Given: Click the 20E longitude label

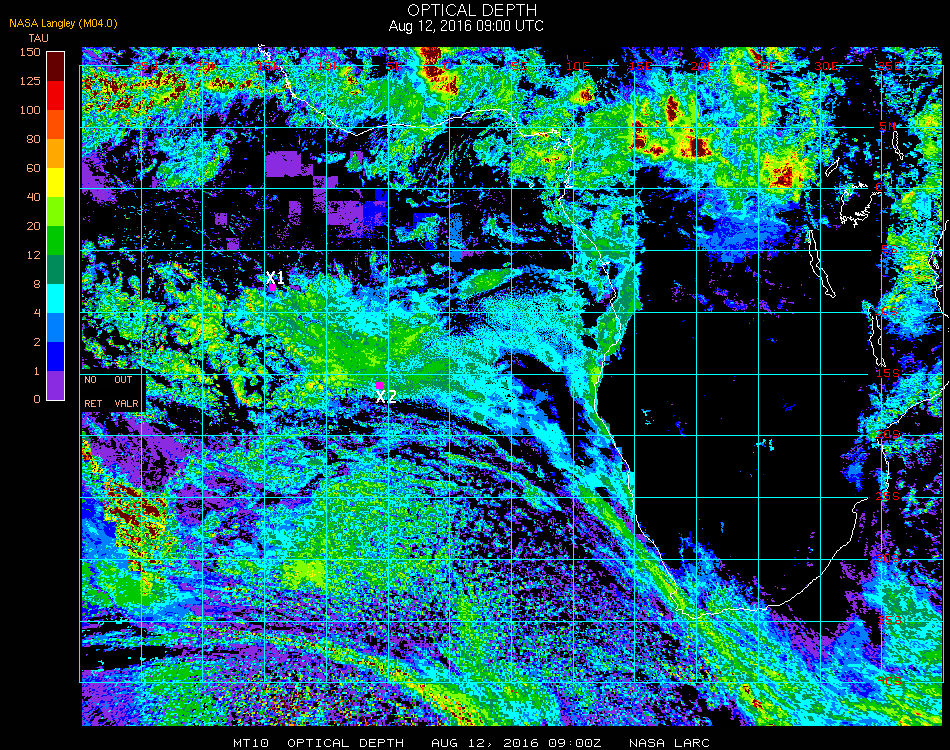Looking at the screenshot, I should [702, 66].
